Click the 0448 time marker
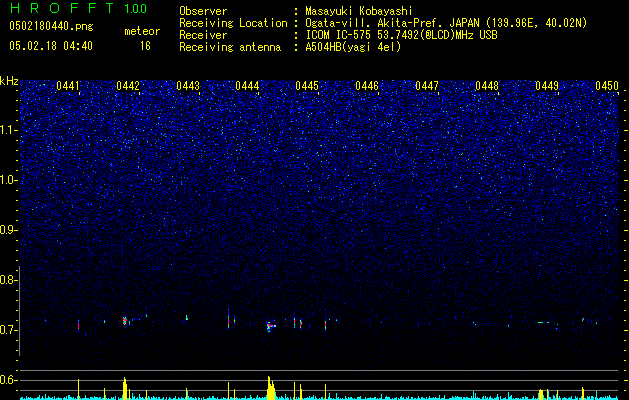 [x=487, y=85]
